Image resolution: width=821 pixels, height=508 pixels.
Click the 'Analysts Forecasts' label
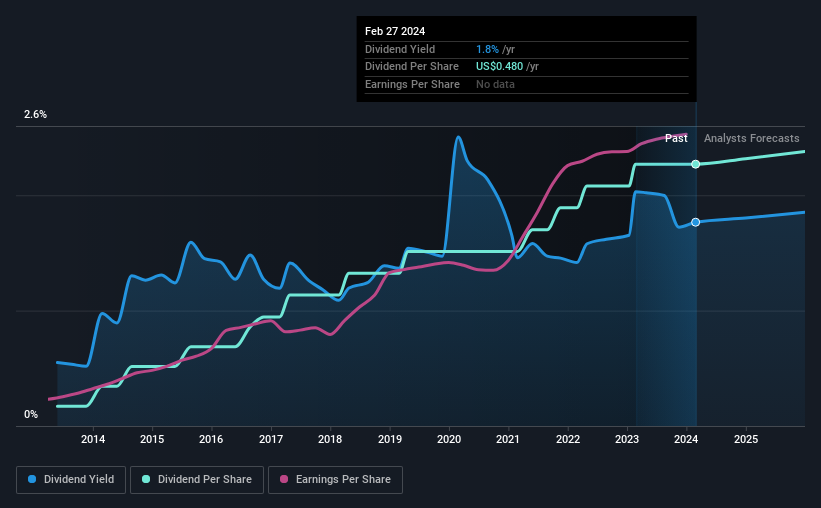(751, 138)
